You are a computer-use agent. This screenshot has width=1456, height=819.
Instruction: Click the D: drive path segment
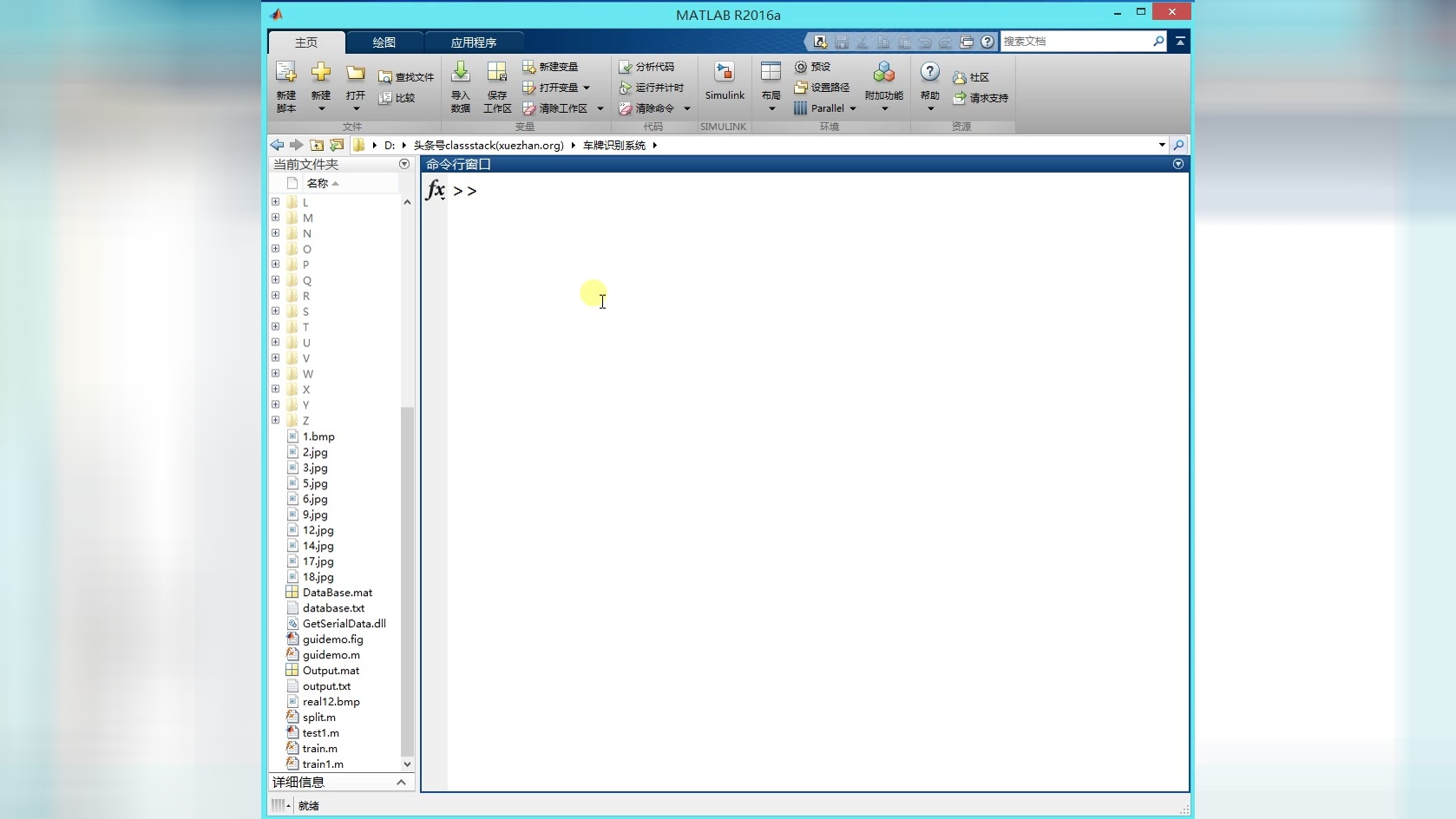(x=390, y=145)
